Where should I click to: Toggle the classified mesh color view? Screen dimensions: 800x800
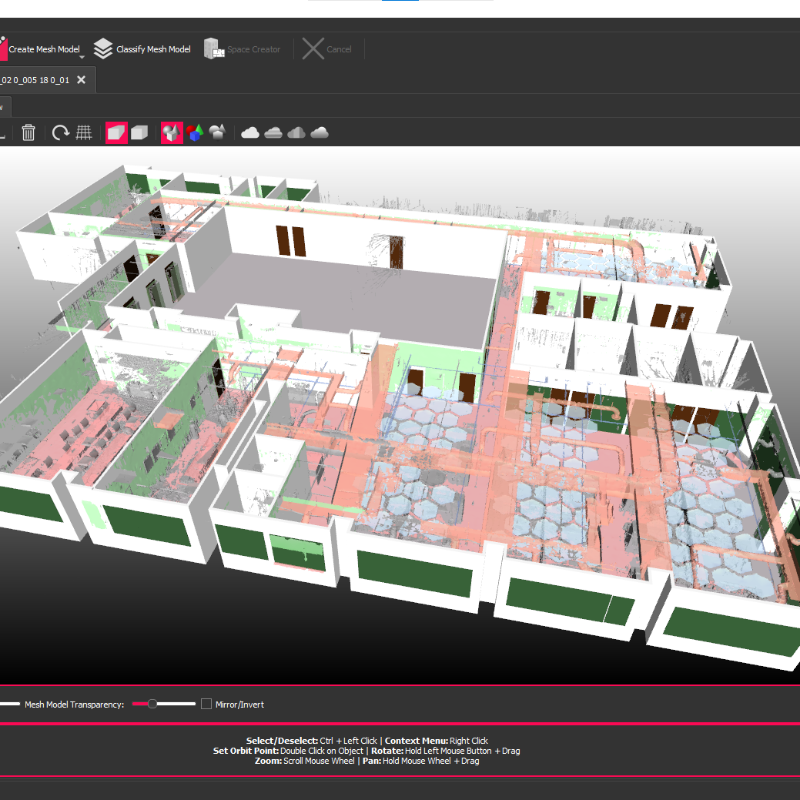point(217,131)
